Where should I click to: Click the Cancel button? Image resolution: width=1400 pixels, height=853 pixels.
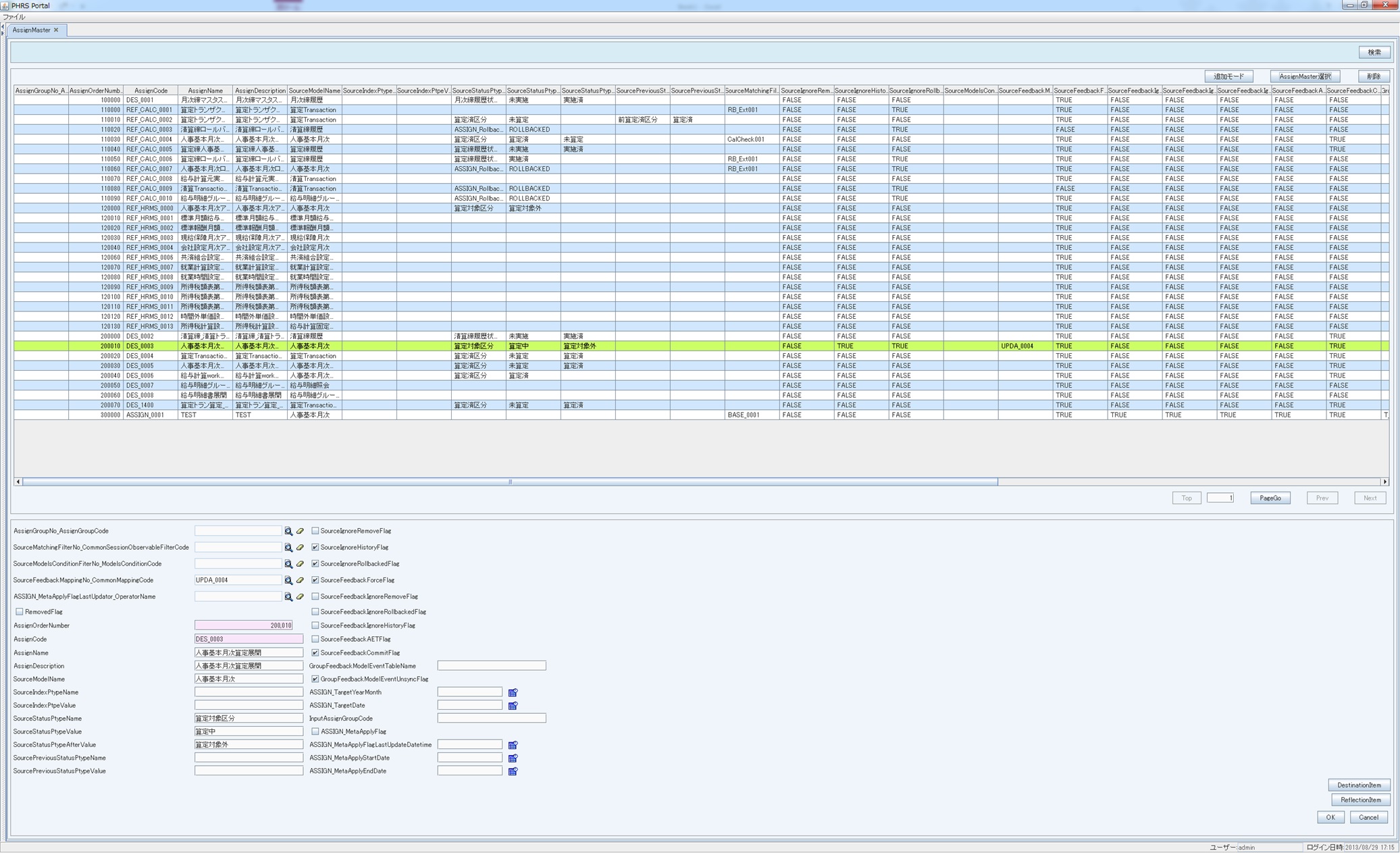point(1368,817)
